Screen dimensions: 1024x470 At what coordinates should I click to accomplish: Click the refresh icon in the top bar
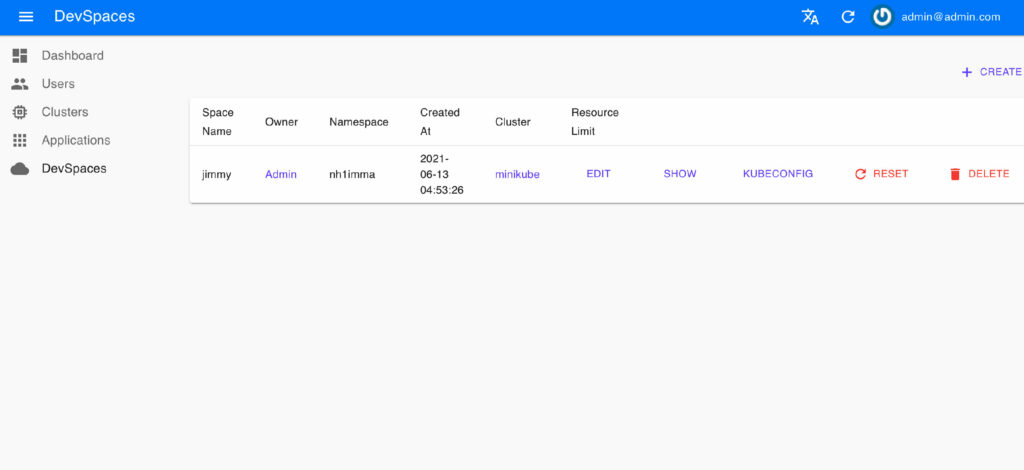[848, 17]
